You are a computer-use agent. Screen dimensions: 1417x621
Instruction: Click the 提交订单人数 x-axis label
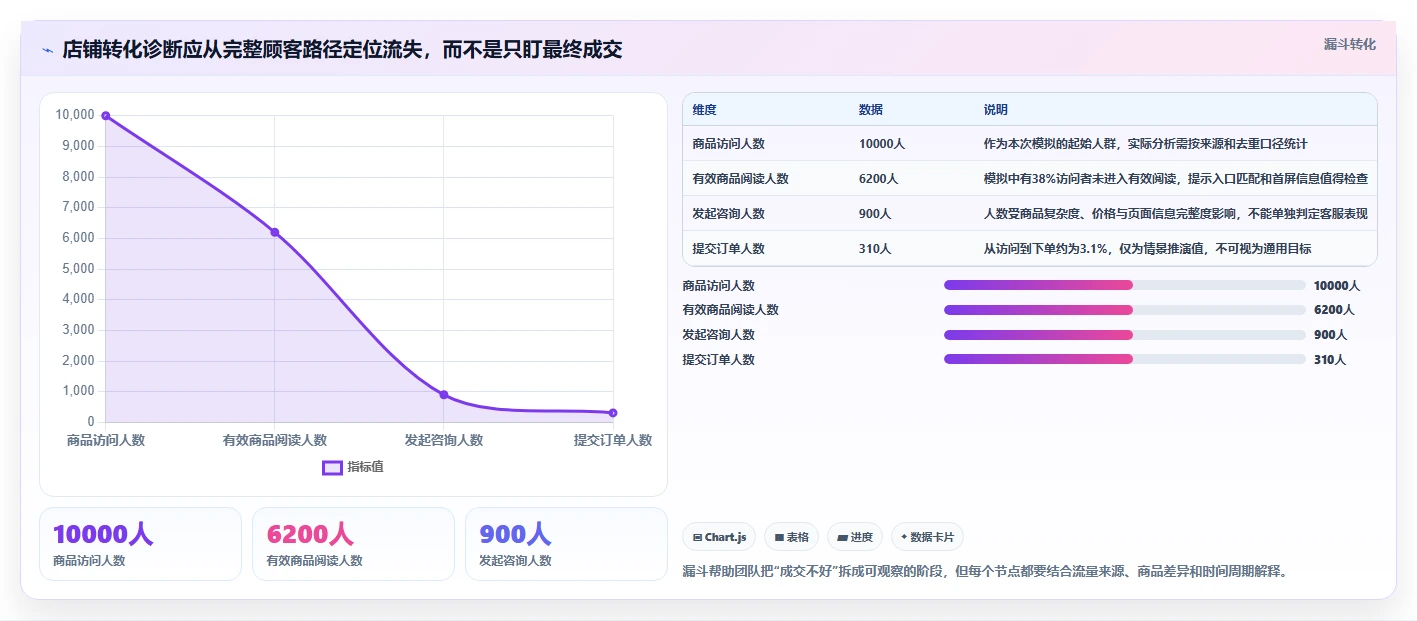pyautogui.click(x=613, y=440)
